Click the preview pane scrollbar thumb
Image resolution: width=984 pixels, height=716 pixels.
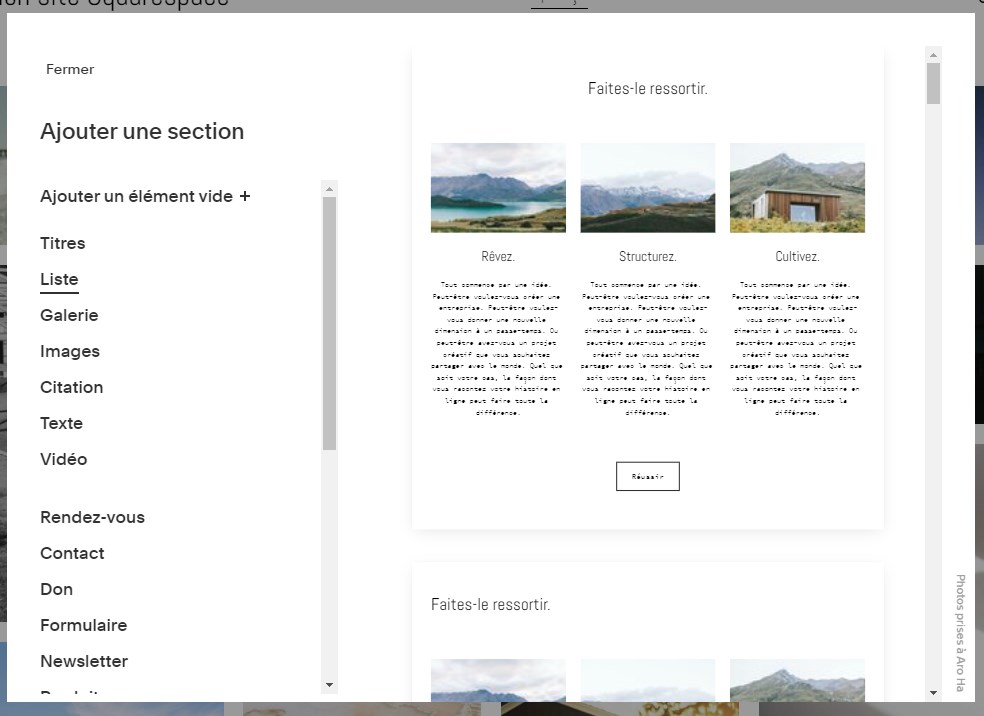(933, 83)
